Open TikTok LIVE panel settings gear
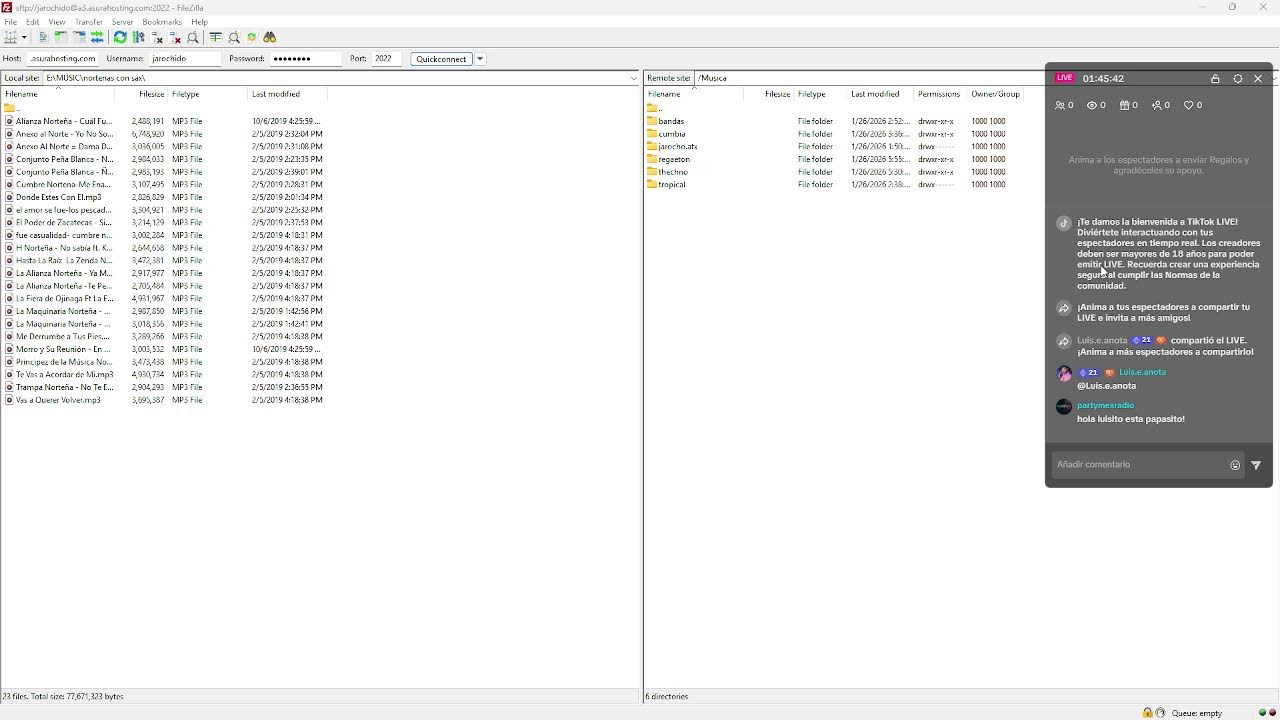The image size is (1280, 720). click(1238, 79)
